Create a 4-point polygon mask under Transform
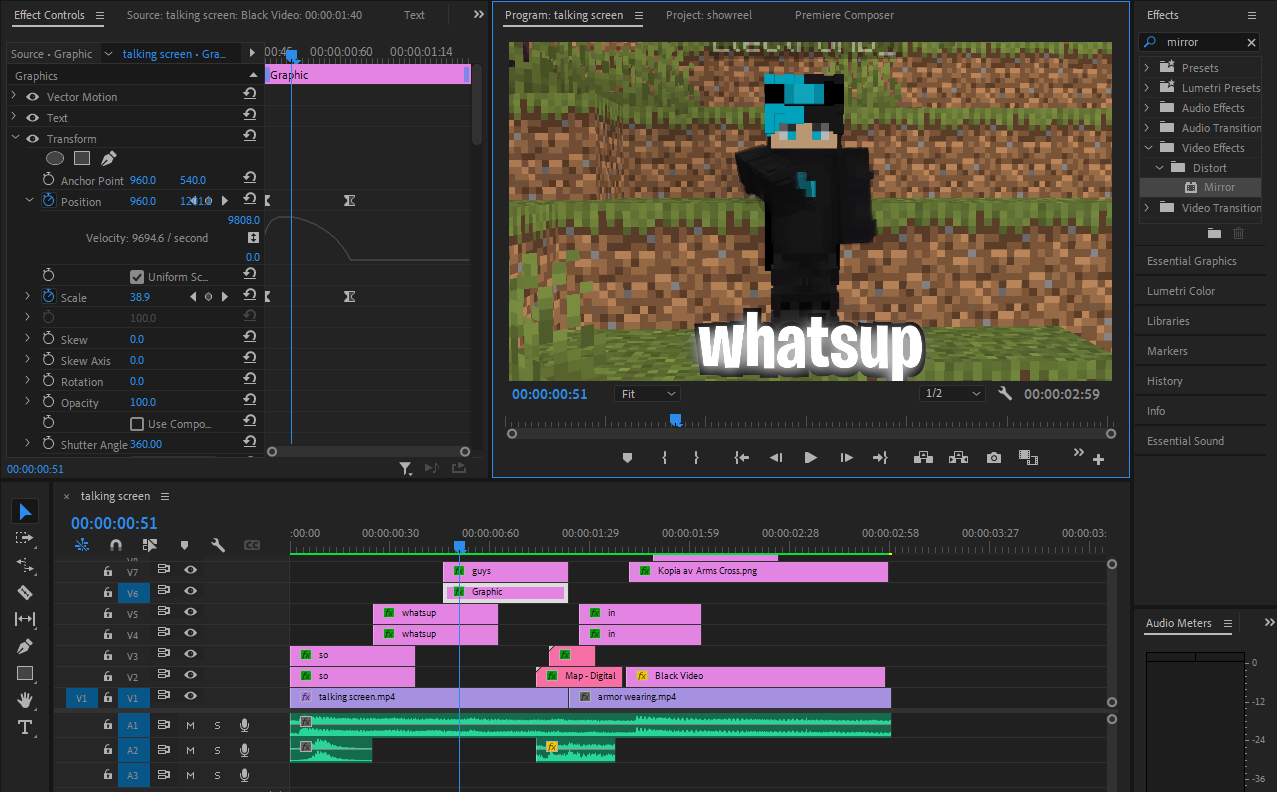This screenshot has height=792, width=1277. tap(82, 158)
